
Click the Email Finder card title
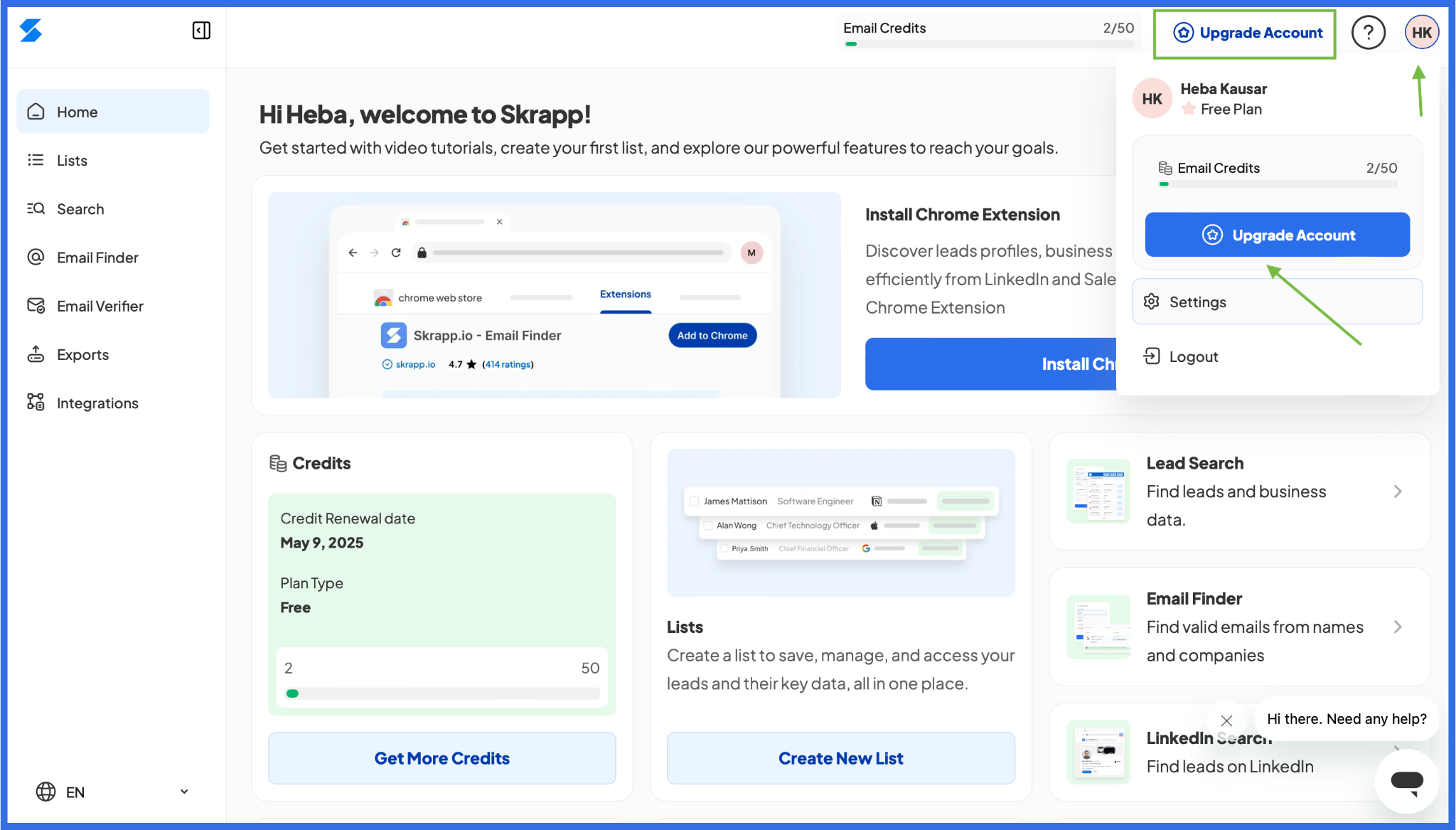tap(1194, 599)
